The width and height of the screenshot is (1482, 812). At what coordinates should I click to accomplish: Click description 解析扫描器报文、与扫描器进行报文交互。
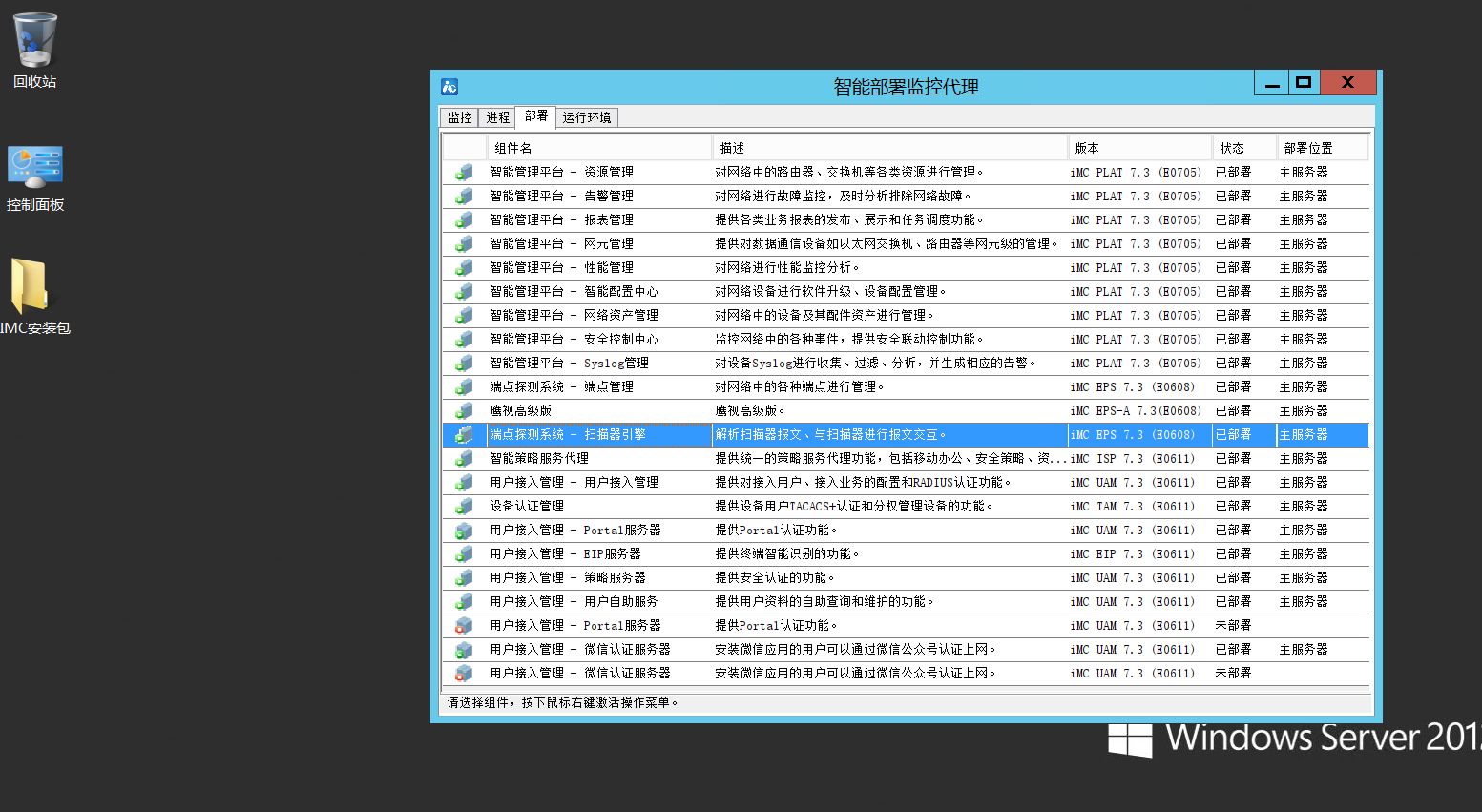pos(831,435)
